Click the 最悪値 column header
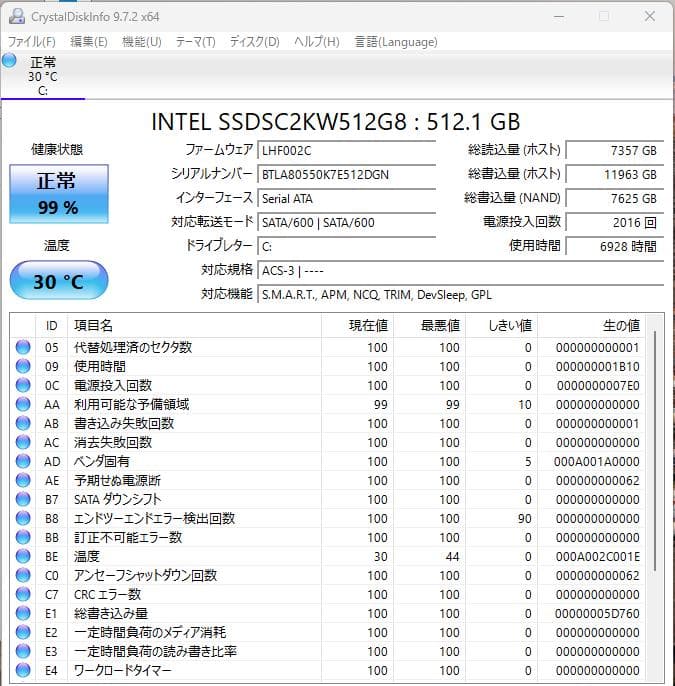Image resolution: width=675 pixels, height=686 pixels. tap(430, 326)
